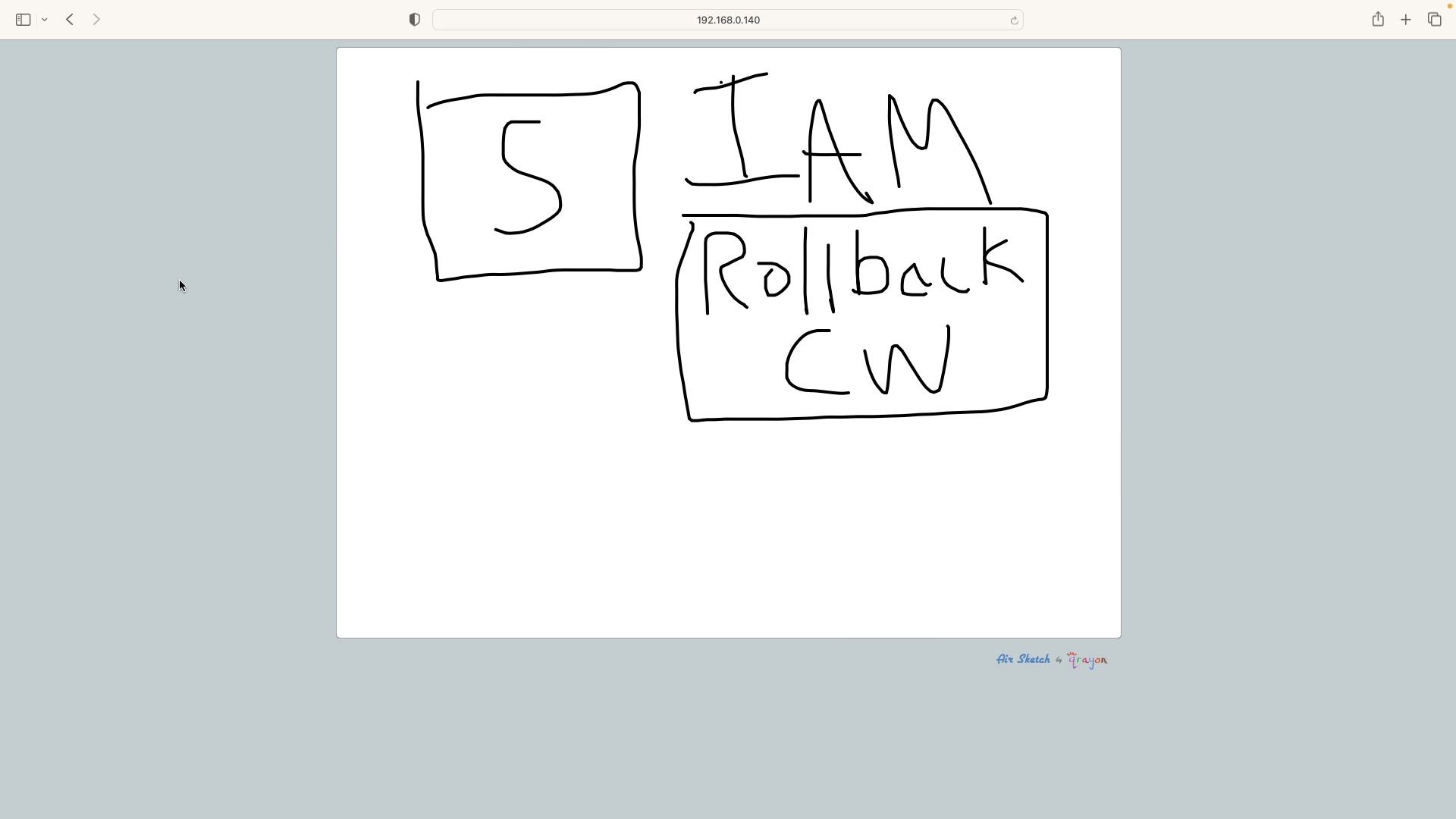Screen dimensions: 1456x819
Task: Click empty whiteboard area below the drawings
Action: click(728, 531)
